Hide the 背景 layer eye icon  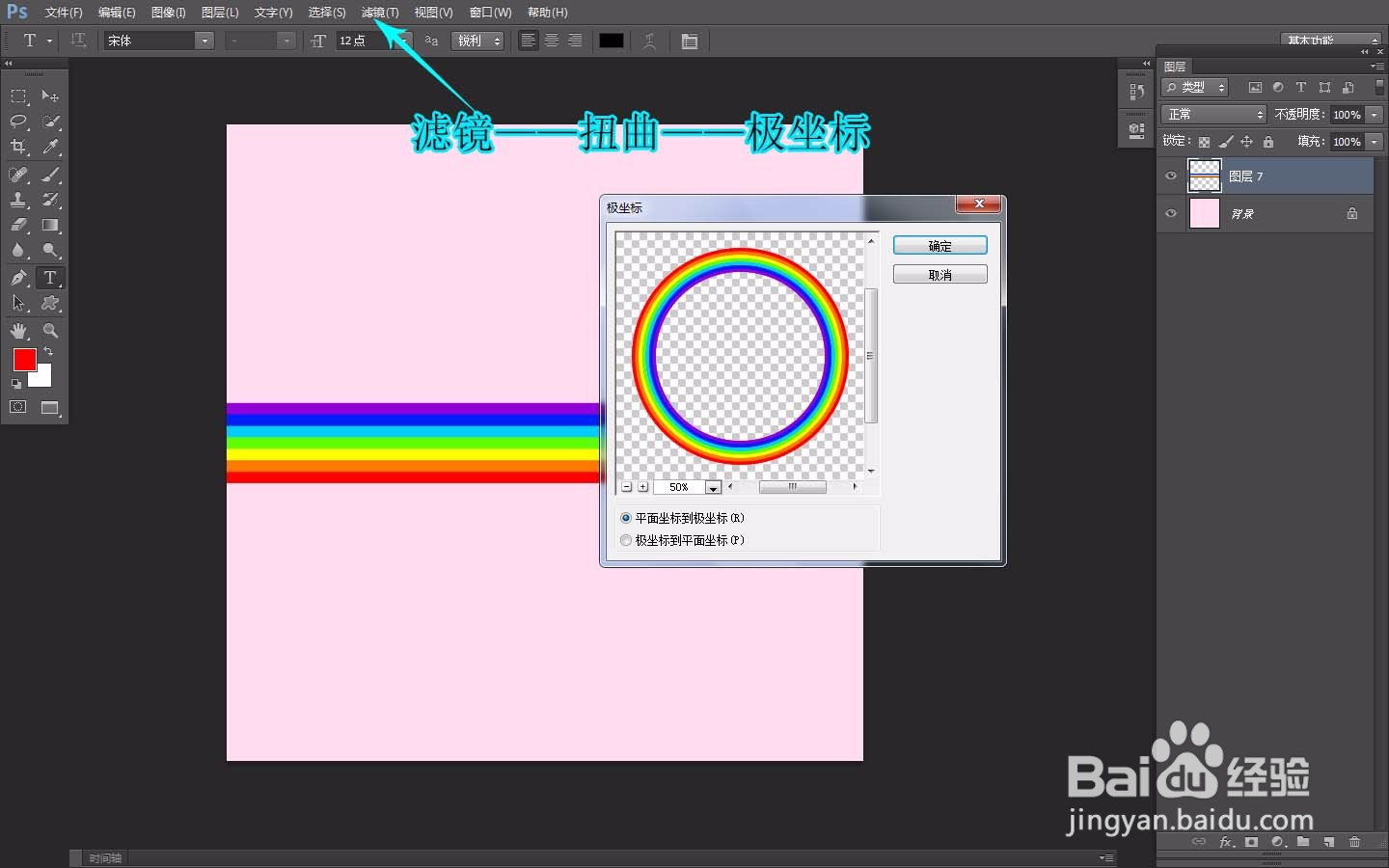pyautogui.click(x=1171, y=213)
